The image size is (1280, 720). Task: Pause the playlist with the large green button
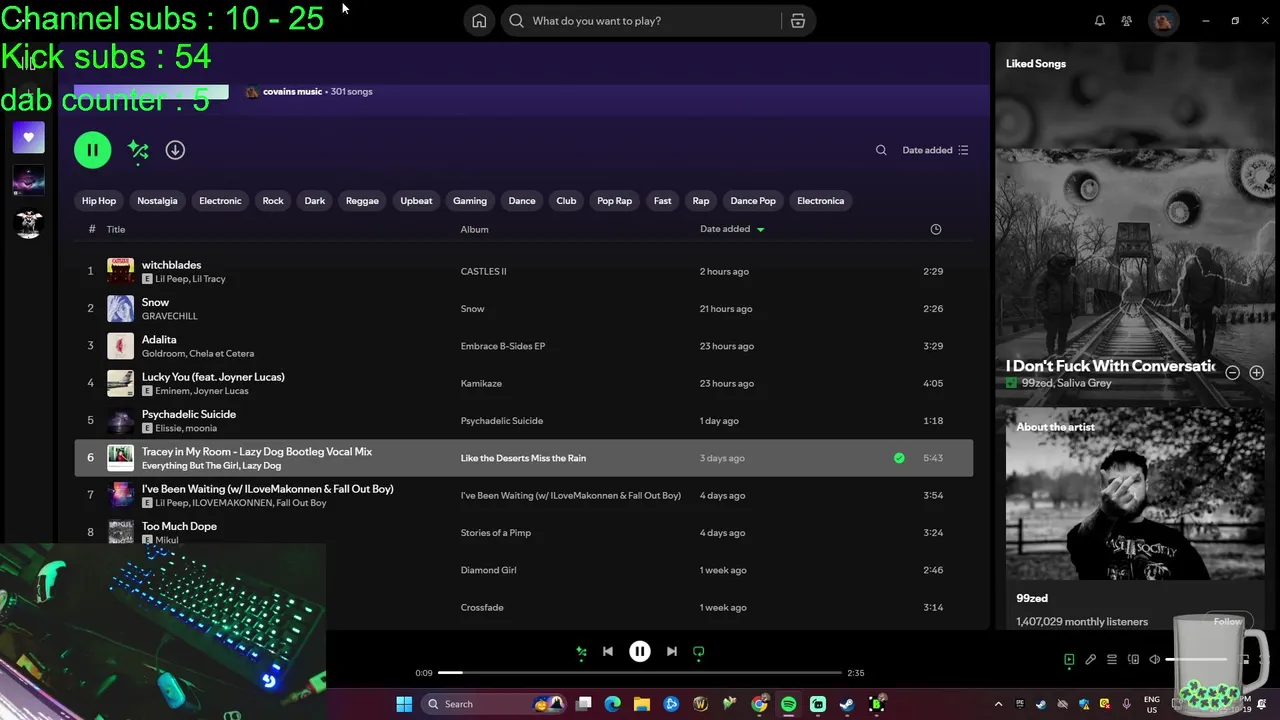point(92,150)
